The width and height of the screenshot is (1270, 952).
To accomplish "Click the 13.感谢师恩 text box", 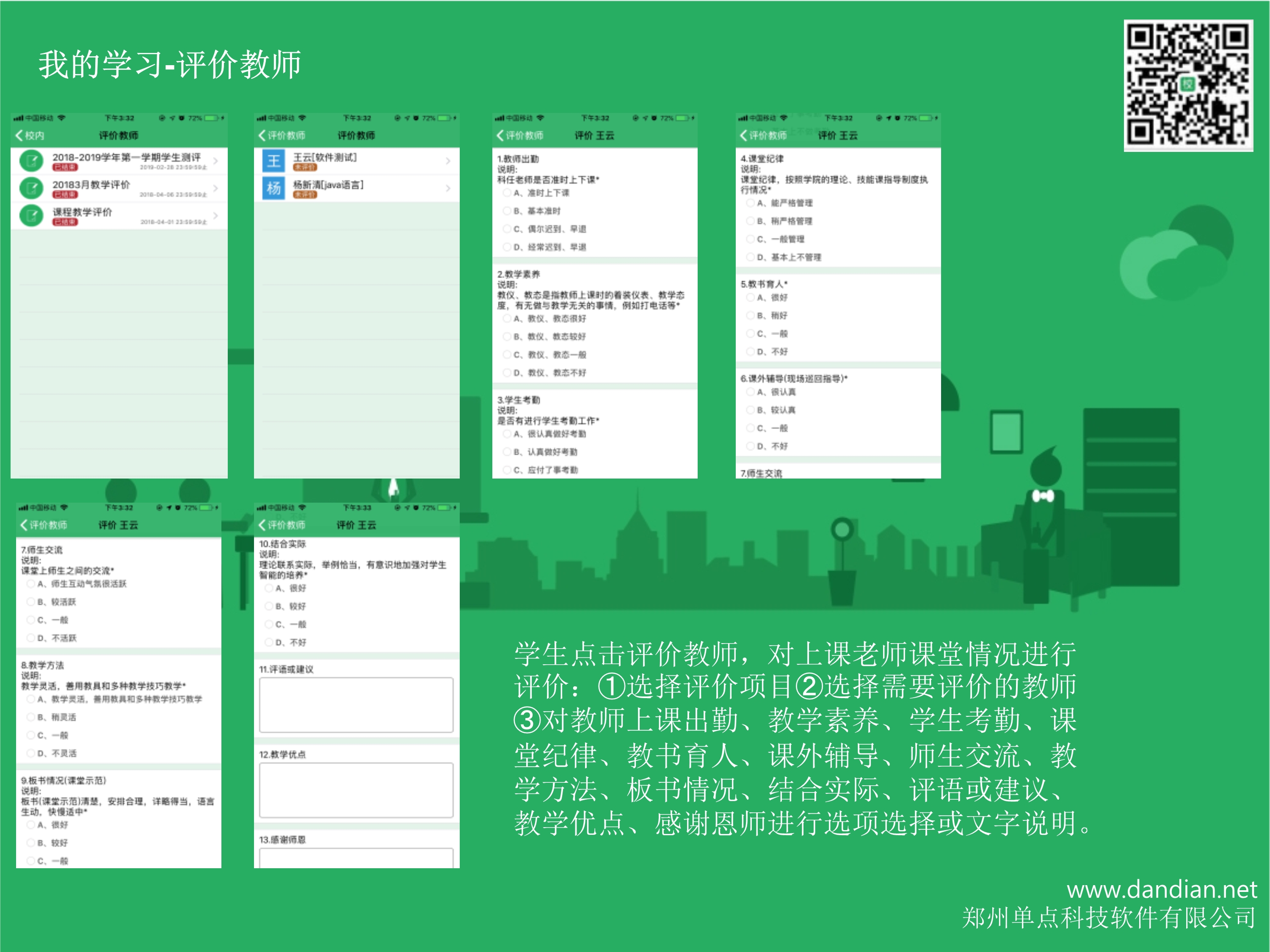I will click(356, 858).
